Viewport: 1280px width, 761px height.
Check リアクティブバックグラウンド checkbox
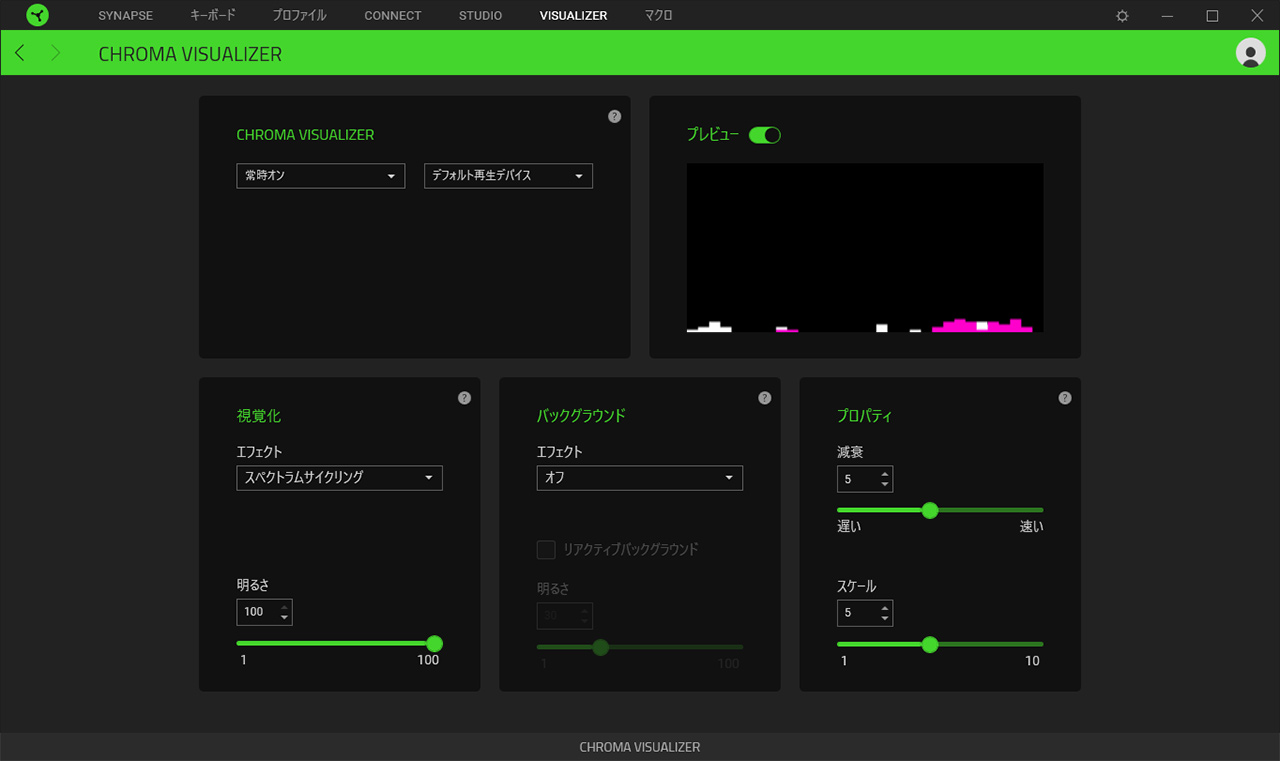[546, 549]
